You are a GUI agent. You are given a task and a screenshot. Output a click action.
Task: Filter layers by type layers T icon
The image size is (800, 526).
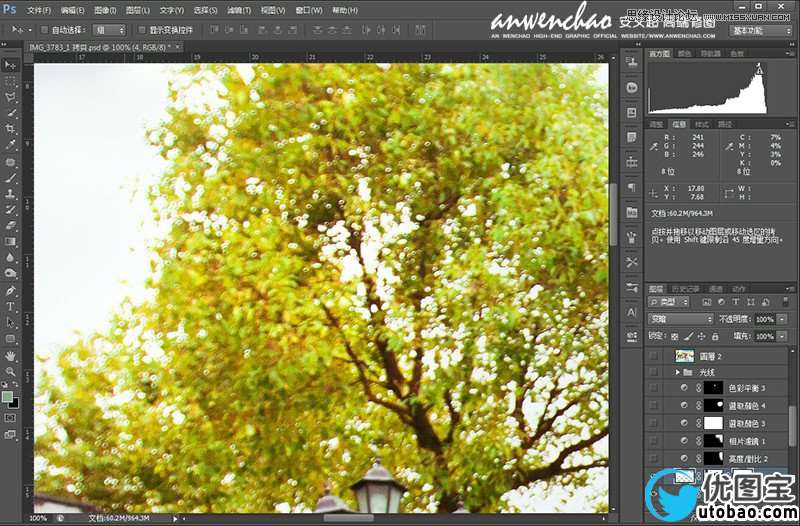click(736, 302)
